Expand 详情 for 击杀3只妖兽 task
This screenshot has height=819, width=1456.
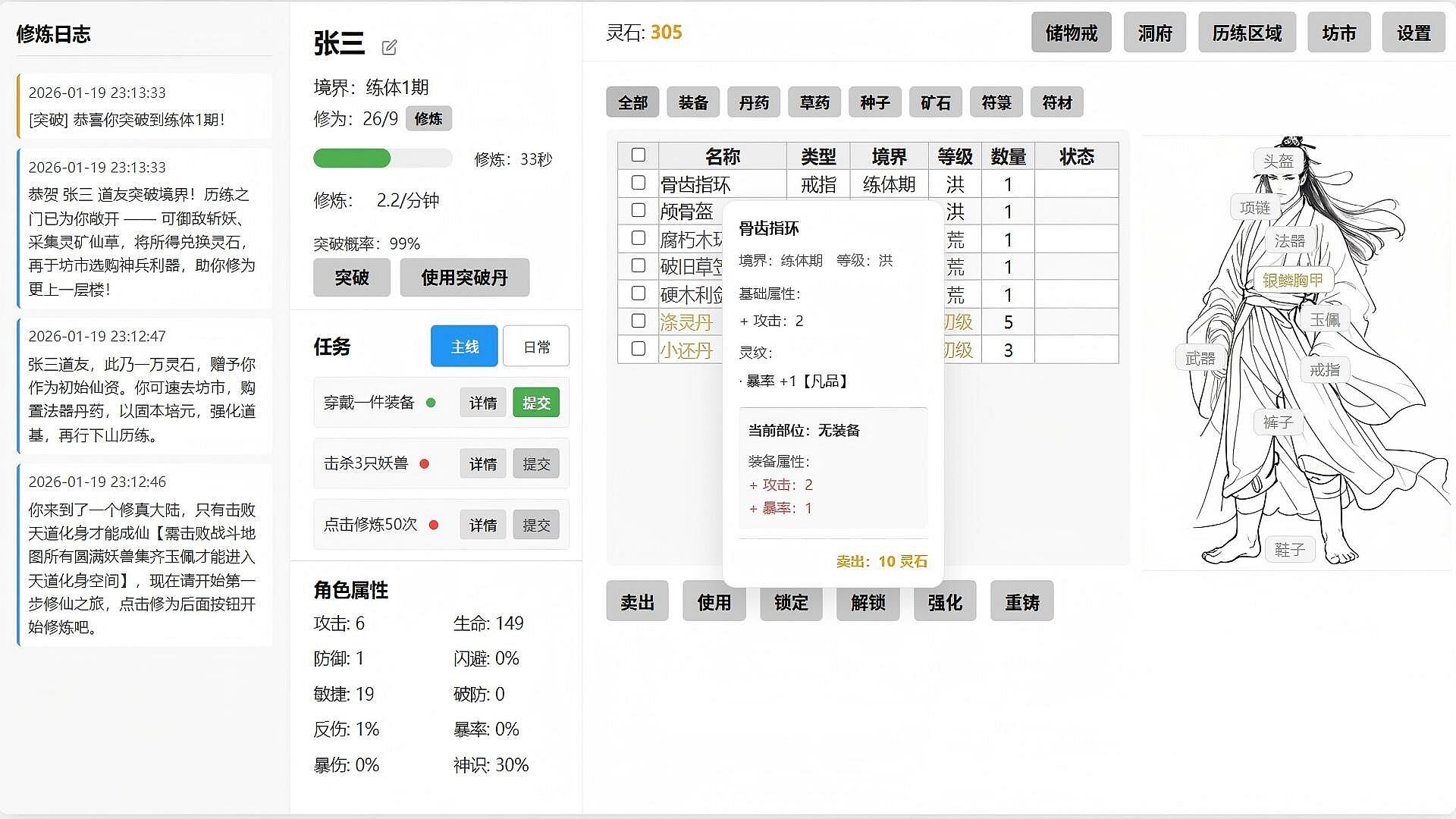pos(482,463)
